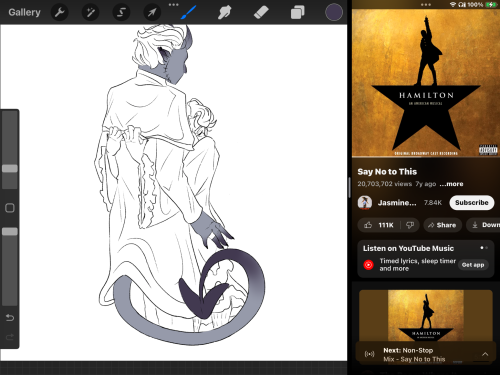Open the Adjustments magic wand menu

click(90, 12)
